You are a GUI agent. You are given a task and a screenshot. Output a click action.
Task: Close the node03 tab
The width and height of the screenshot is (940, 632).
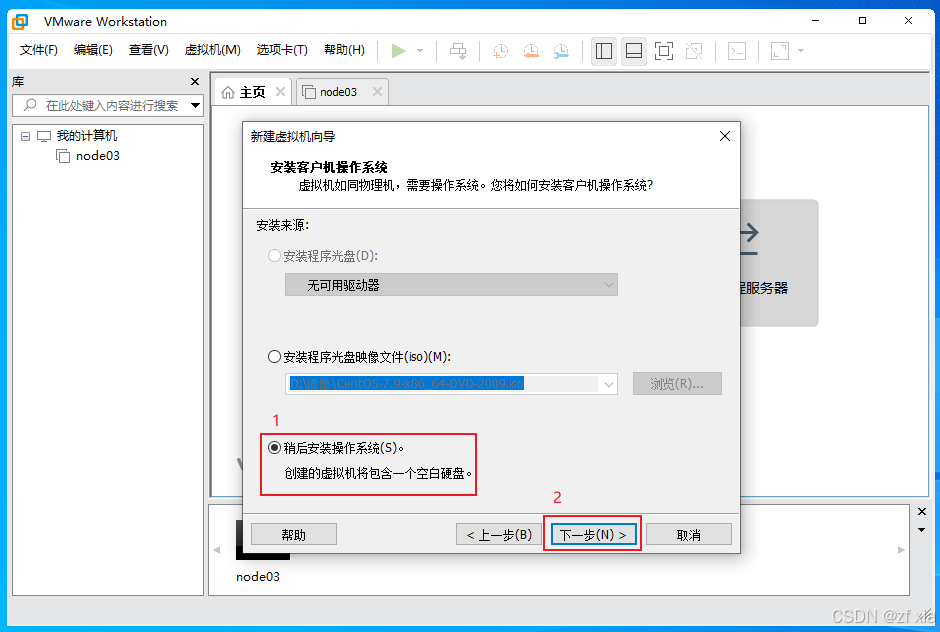pyautogui.click(x=377, y=92)
